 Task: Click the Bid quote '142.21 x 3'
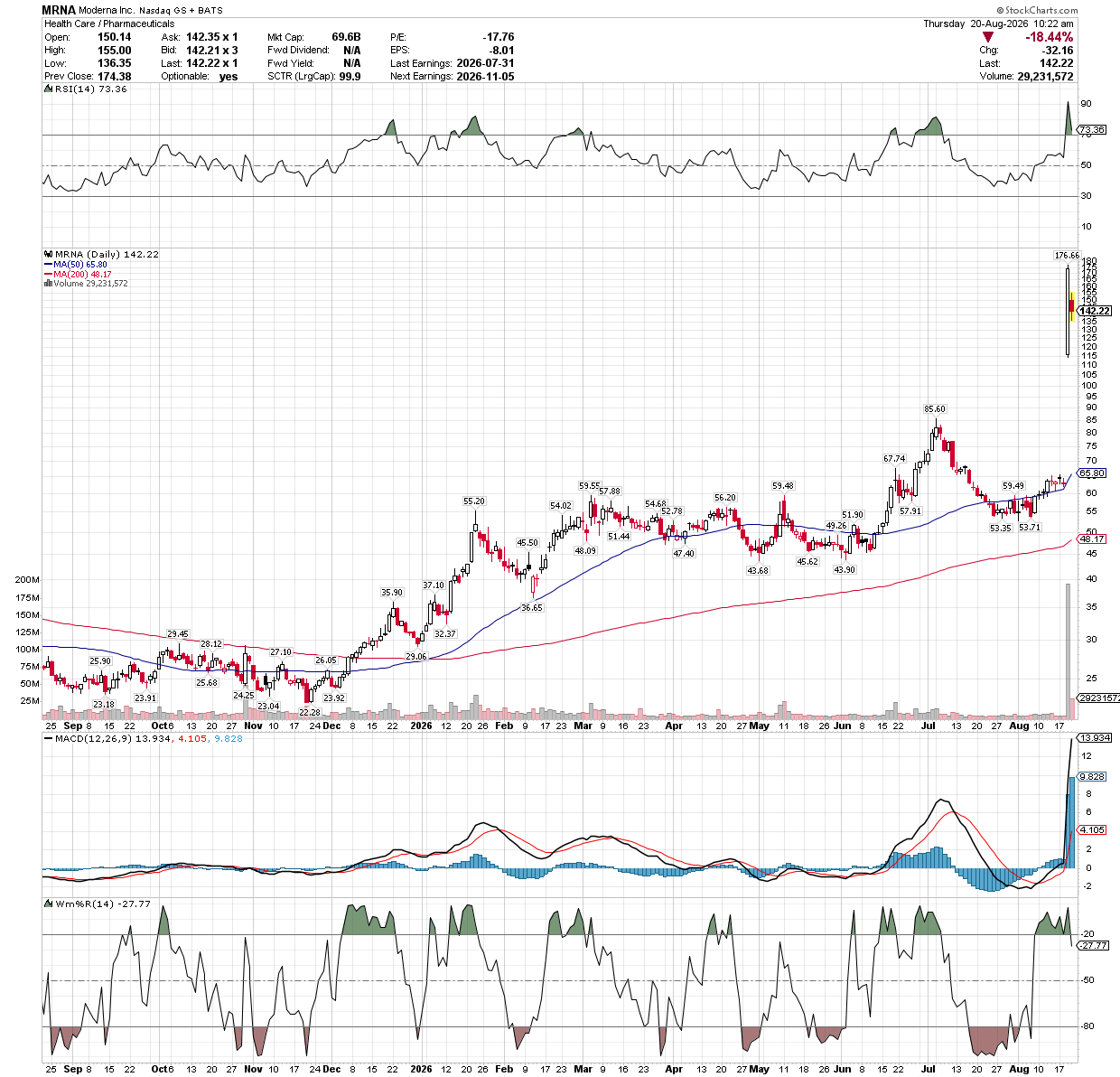(x=211, y=51)
